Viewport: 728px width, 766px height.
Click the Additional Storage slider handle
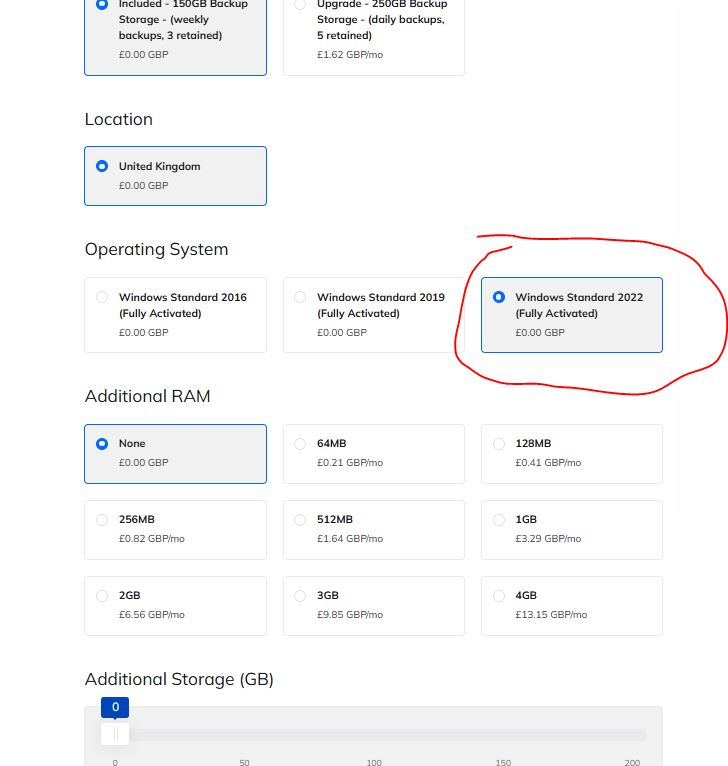115,734
